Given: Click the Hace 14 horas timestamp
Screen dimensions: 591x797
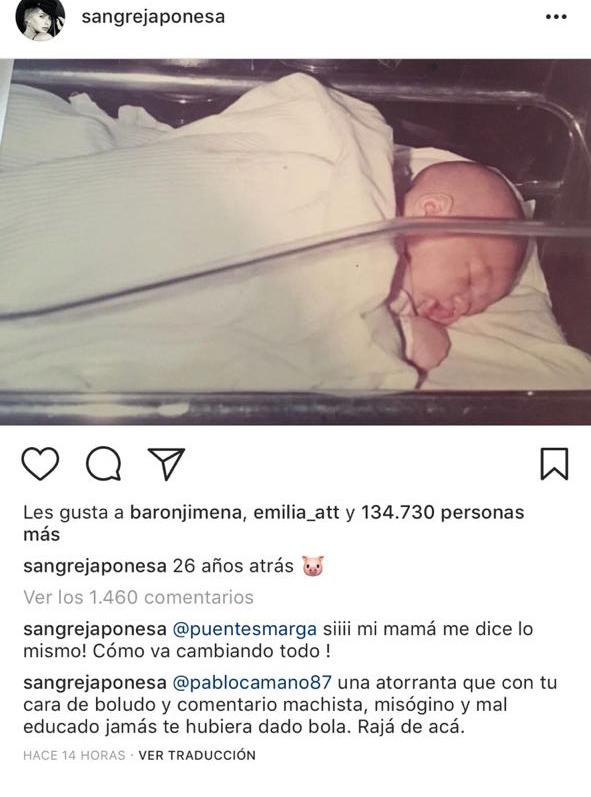Looking at the screenshot, I should (x=74, y=755).
